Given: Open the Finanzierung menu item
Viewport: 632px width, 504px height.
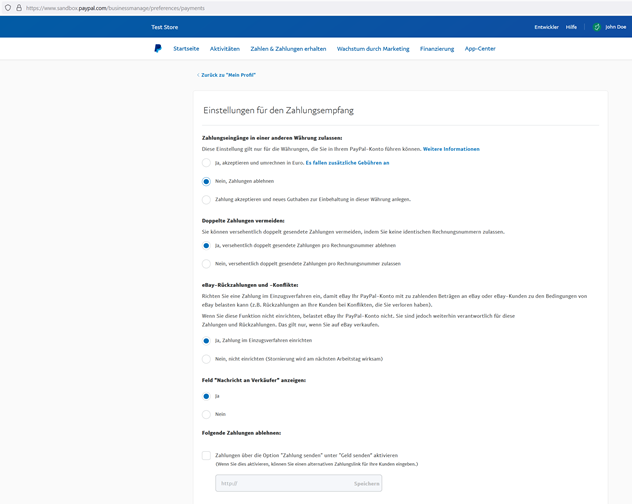Looking at the screenshot, I should click(437, 48).
